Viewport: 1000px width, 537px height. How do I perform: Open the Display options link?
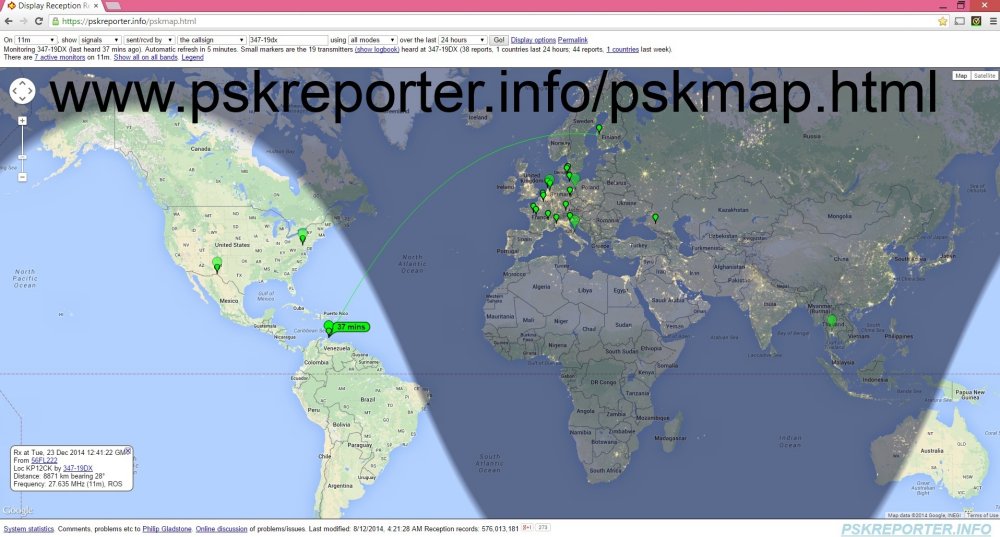pos(533,40)
